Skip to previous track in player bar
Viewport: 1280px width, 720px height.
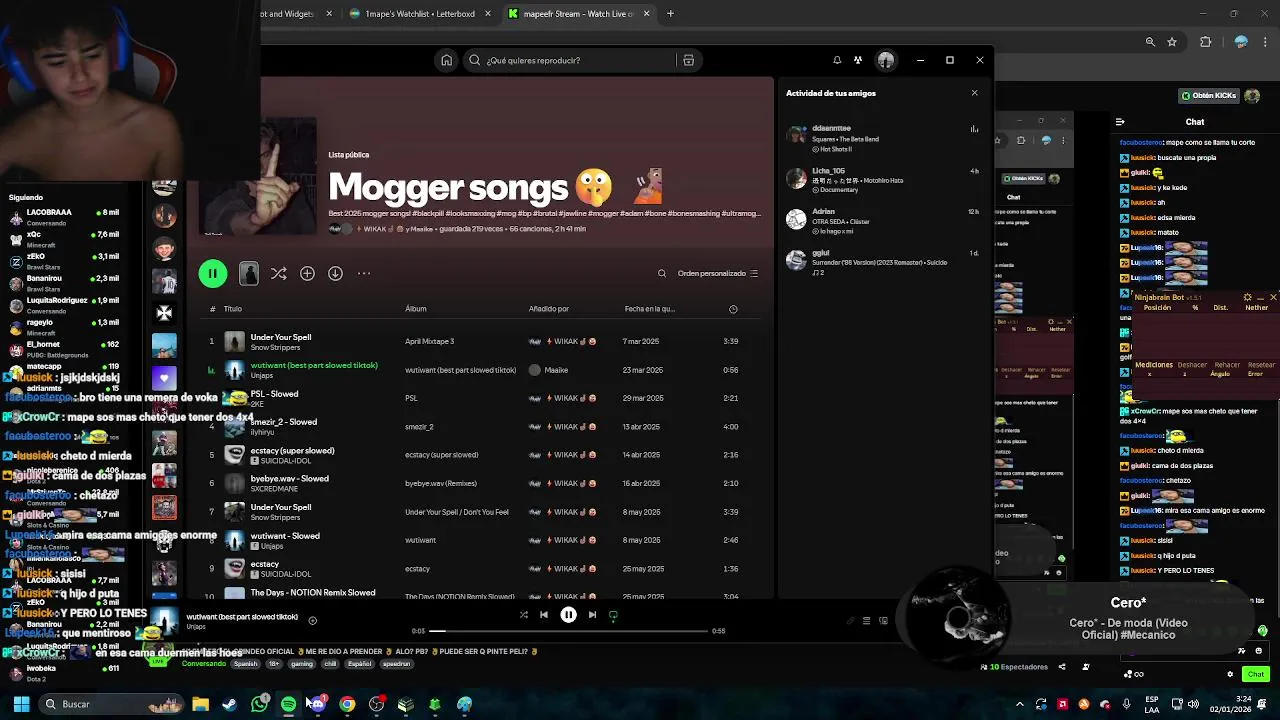pyautogui.click(x=544, y=615)
